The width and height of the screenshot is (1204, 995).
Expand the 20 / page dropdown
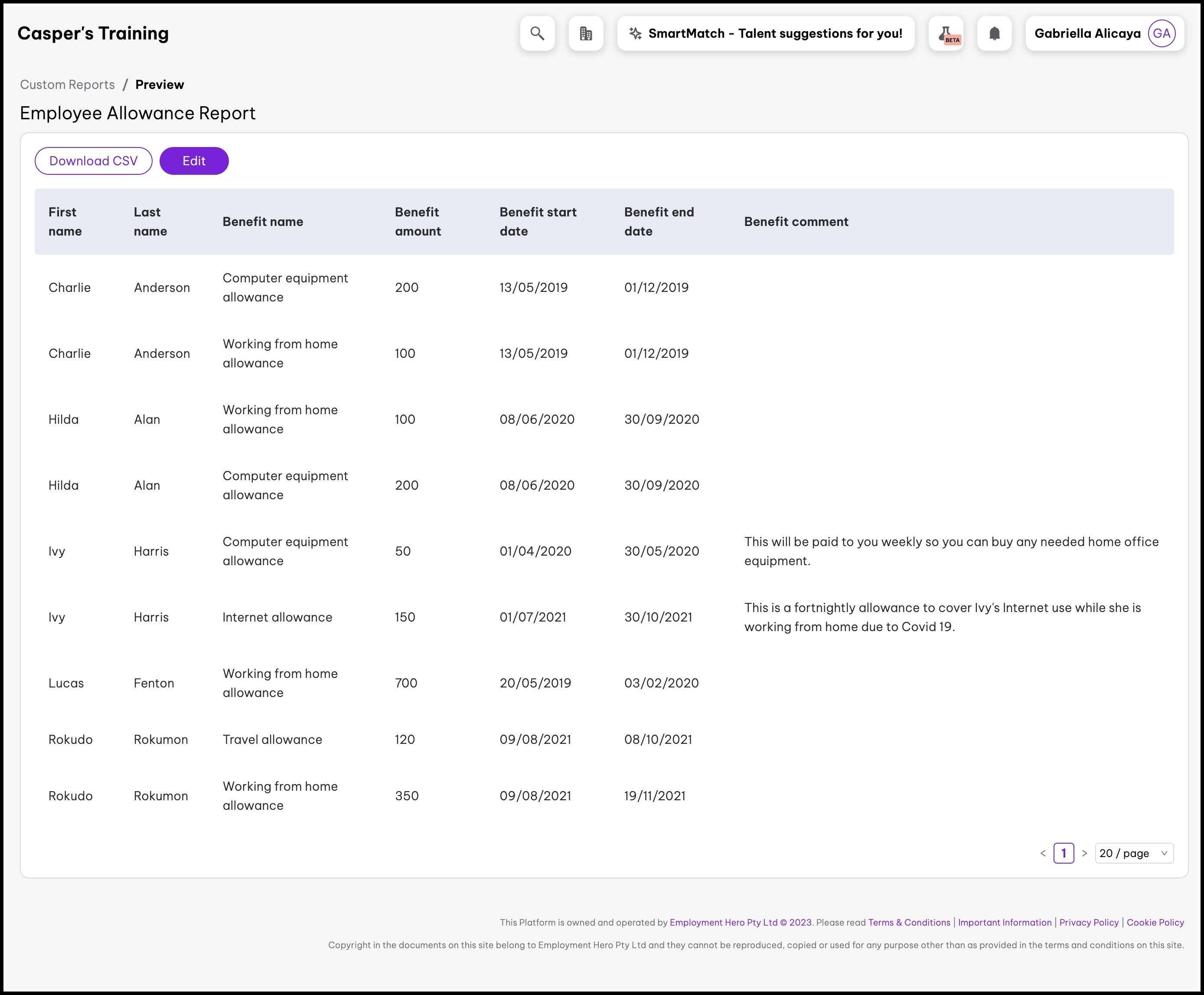click(1134, 854)
